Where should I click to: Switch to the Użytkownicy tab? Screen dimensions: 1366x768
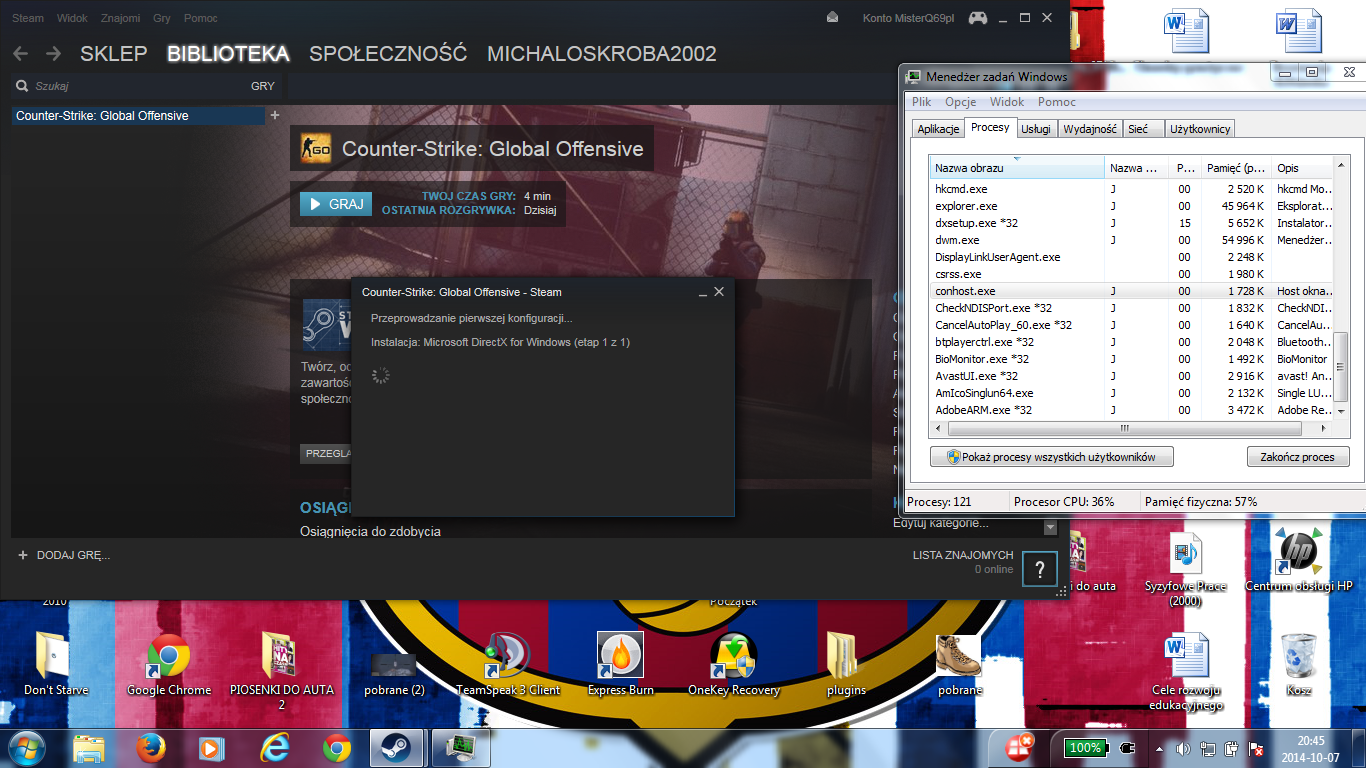[1200, 129]
